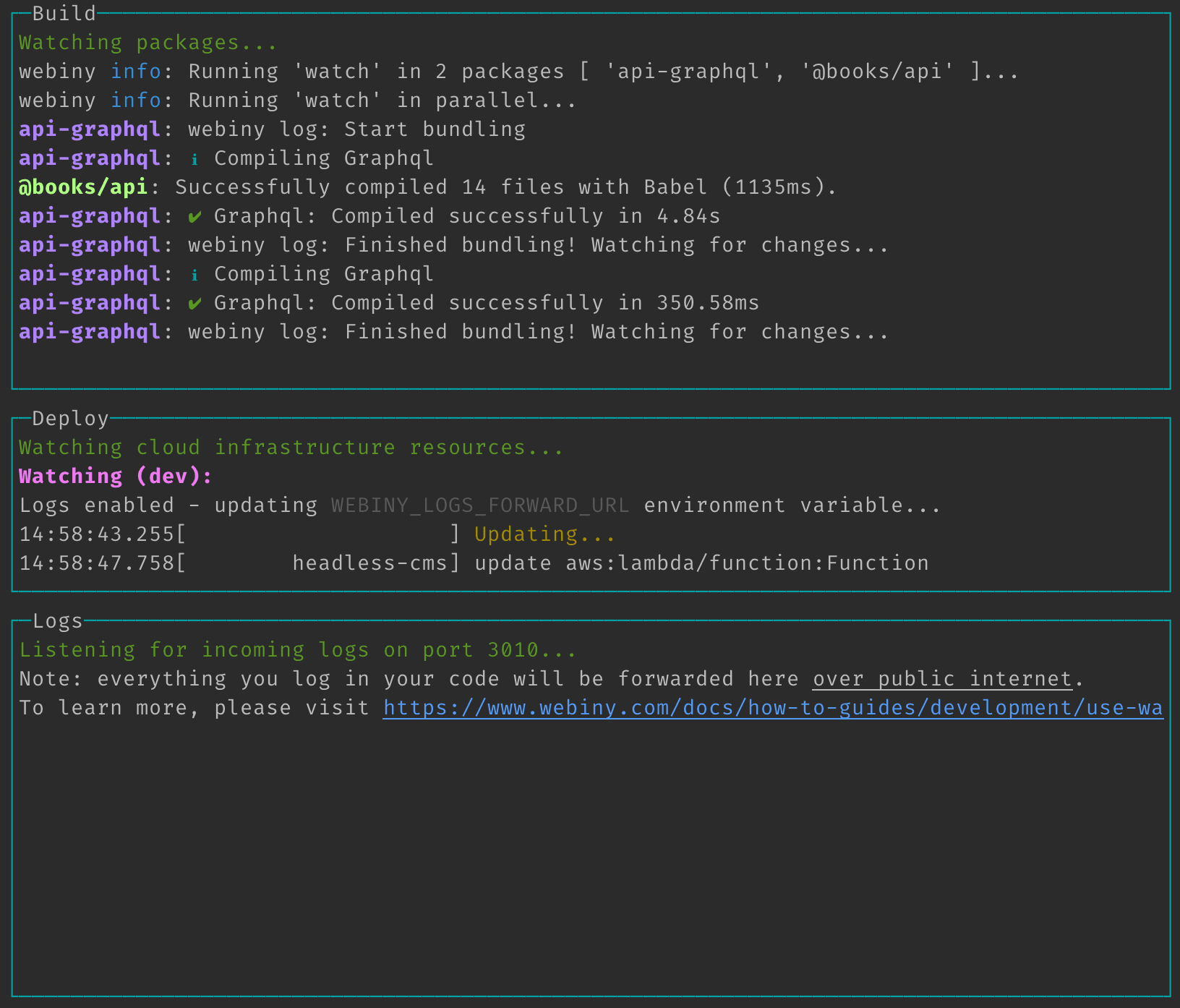The height and width of the screenshot is (1008, 1180).
Task: Click the pink 'Watching (dev):' heading
Action: coord(116,477)
